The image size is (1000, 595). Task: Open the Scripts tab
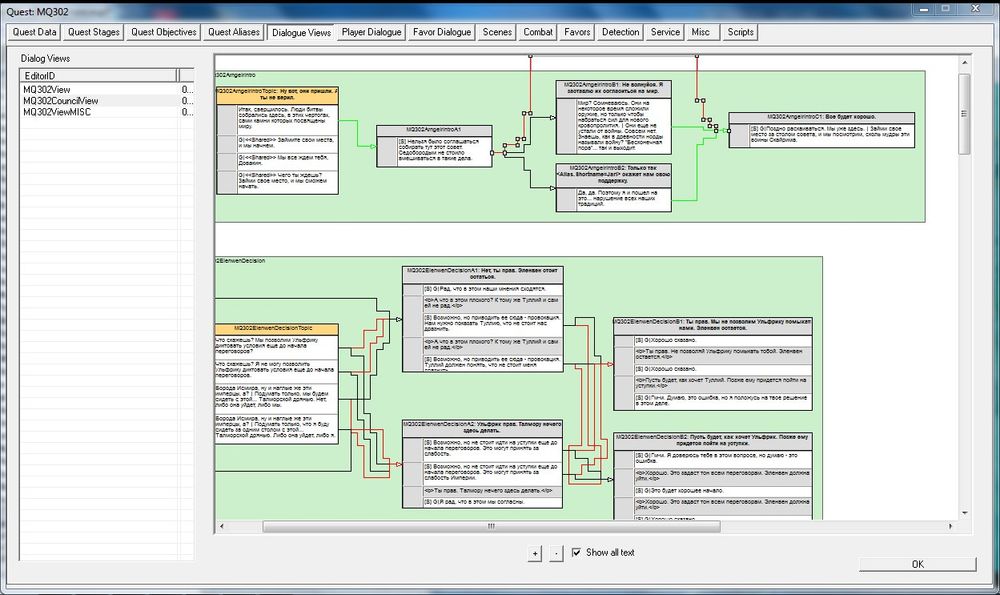(x=740, y=32)
